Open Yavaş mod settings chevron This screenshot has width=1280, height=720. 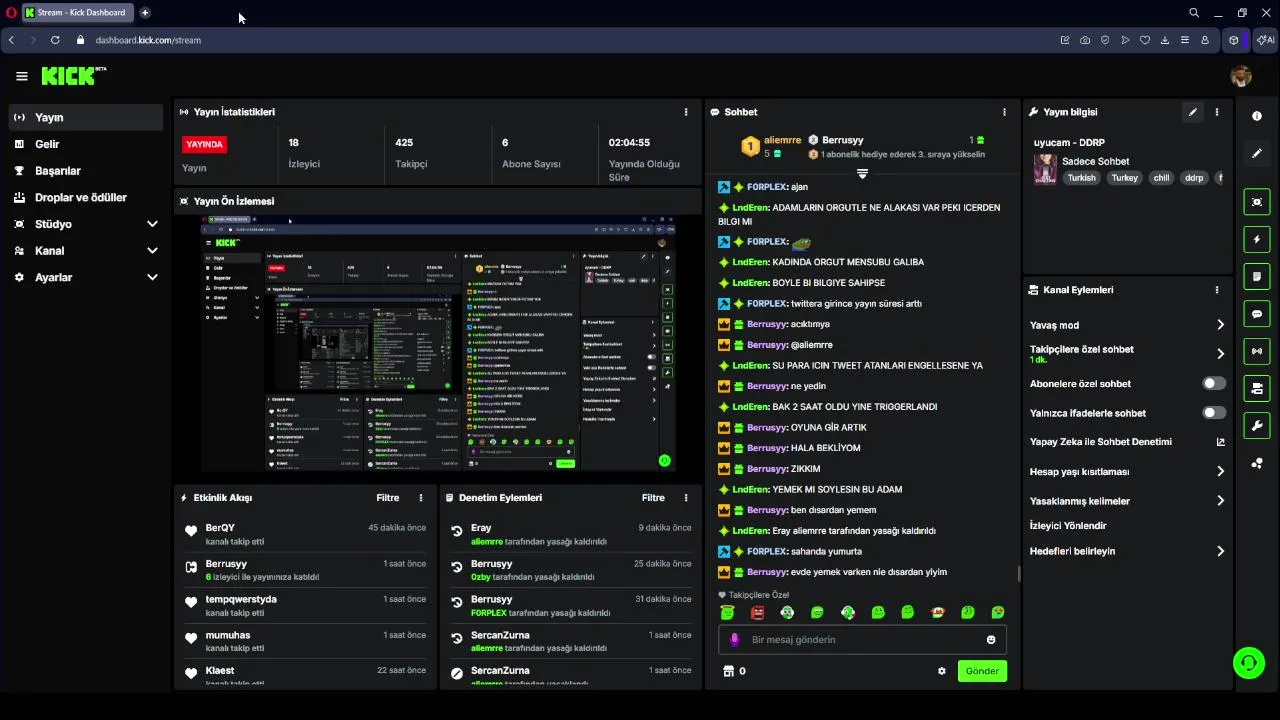(1220, 325)
